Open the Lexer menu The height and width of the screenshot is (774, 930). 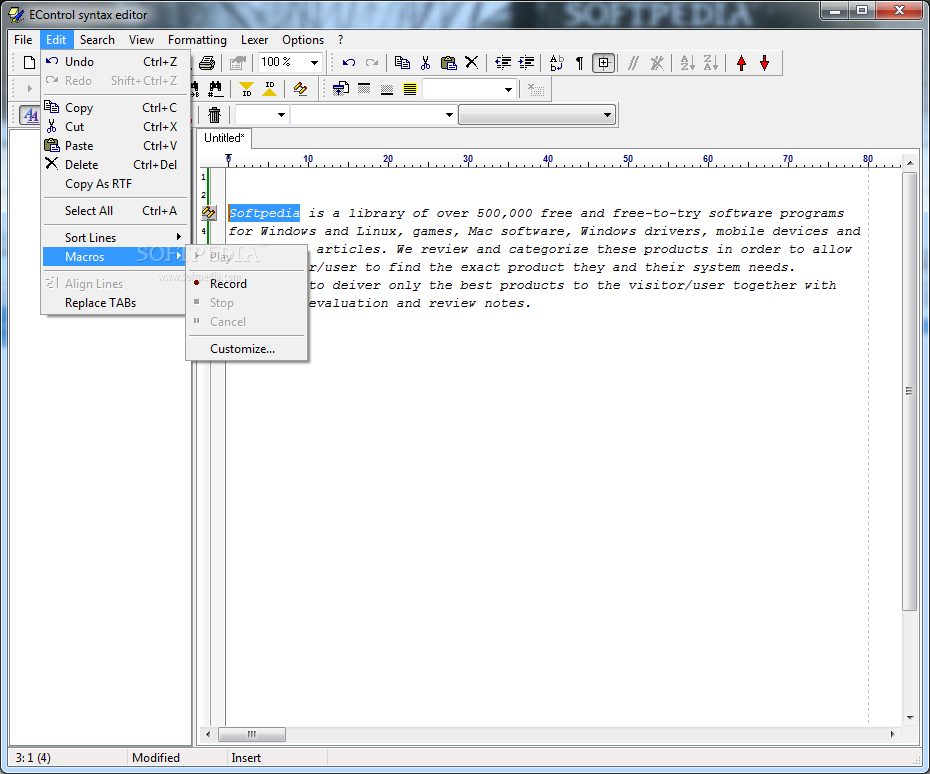(x=254, y=40)
